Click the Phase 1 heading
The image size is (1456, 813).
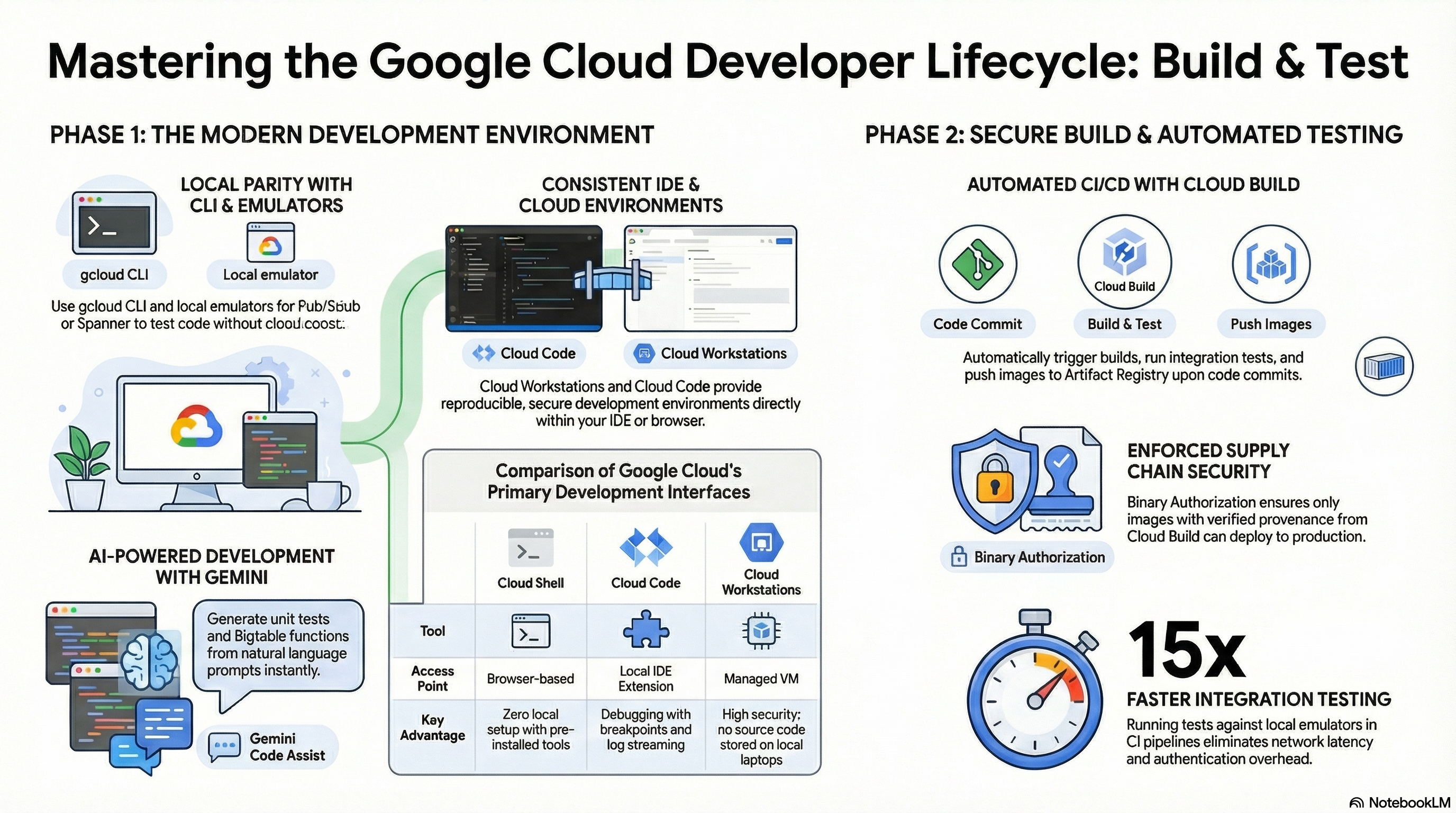tap(351, 135)
